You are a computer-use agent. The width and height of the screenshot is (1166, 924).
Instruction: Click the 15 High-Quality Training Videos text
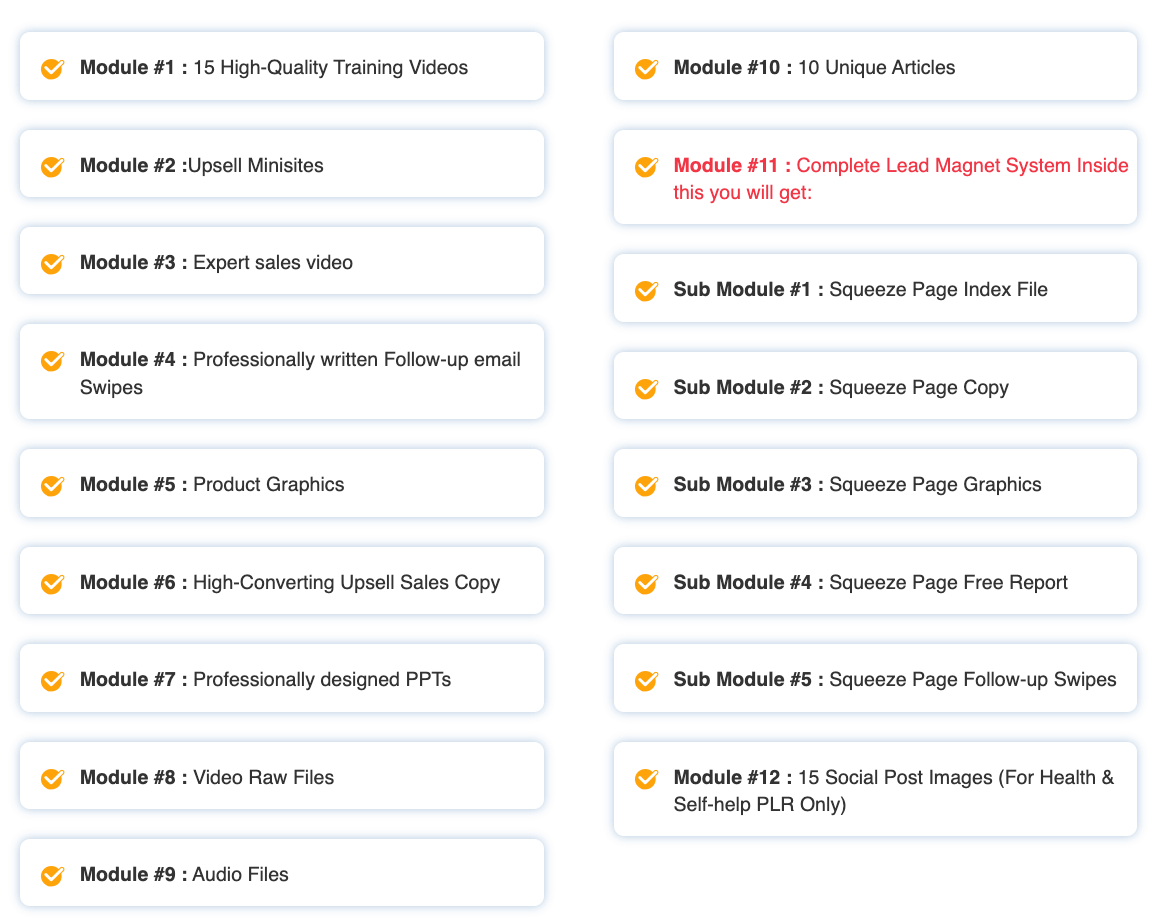330,68
